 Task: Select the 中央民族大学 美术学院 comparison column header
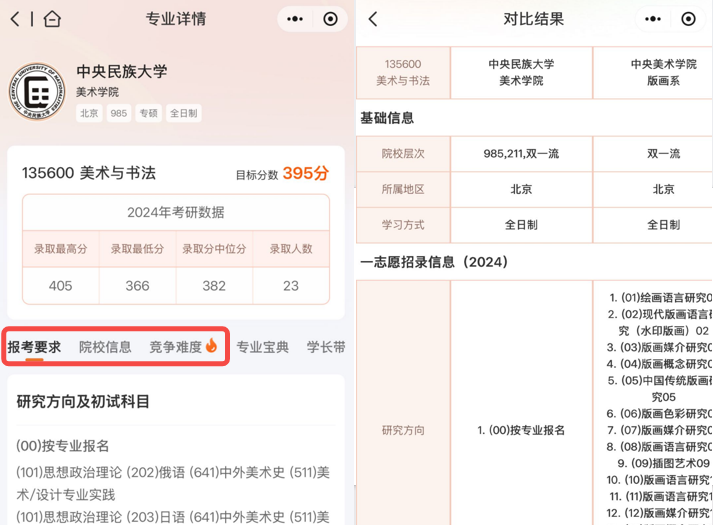tap(521, 72)
